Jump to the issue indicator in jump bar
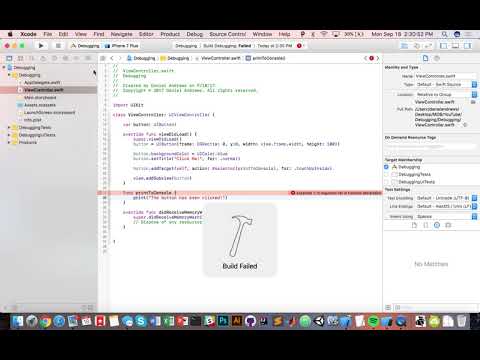The height and width of the screenshot is (360, 480). (371, 58)
